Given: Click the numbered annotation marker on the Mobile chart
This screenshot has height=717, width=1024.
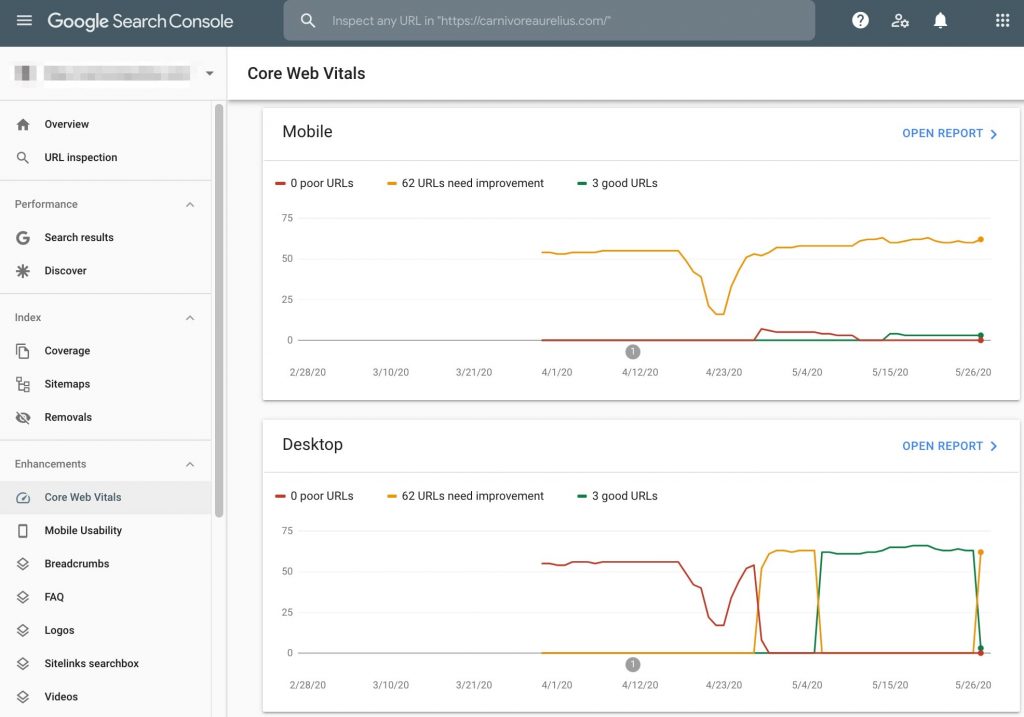Looking at the screenshot, I should click(x=632, y=351).
